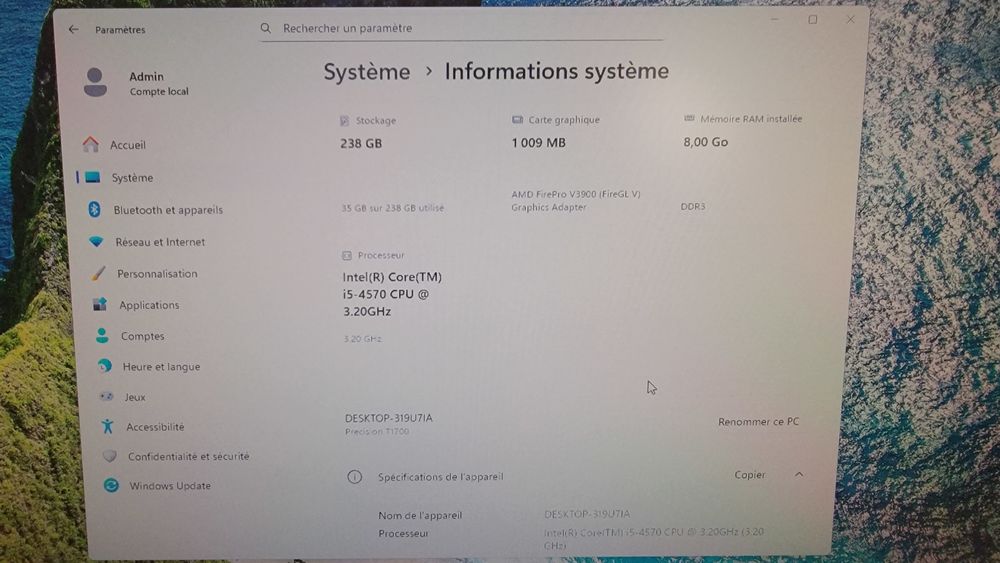This screenshot has width=1000, height=563.
Task: Click the Intel(R) Core(TM) i5-4570 processor name
Action: [392, 294]
